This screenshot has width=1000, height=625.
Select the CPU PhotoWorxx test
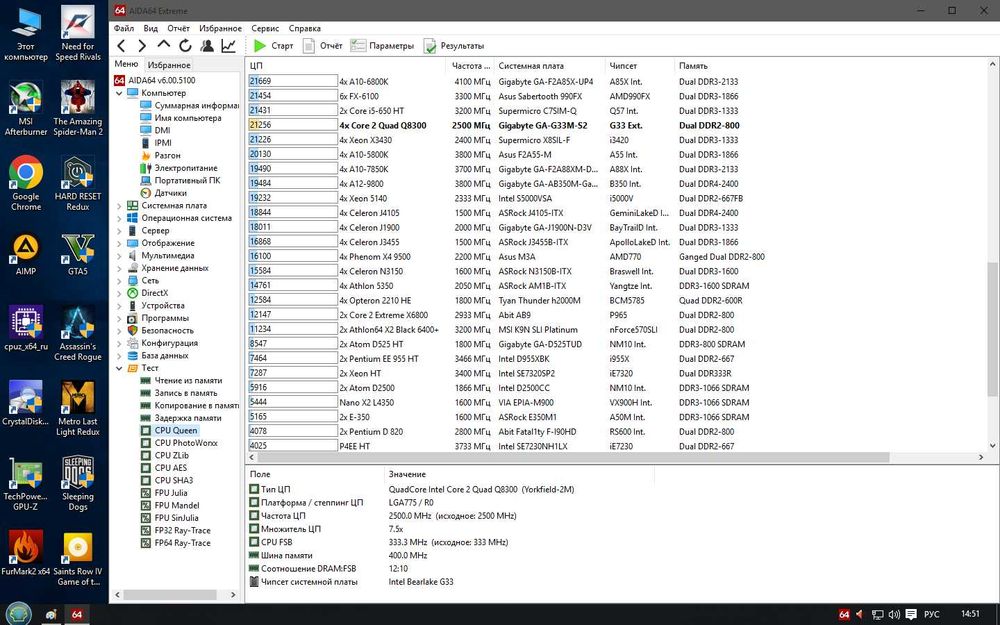[x=179, y=443]
